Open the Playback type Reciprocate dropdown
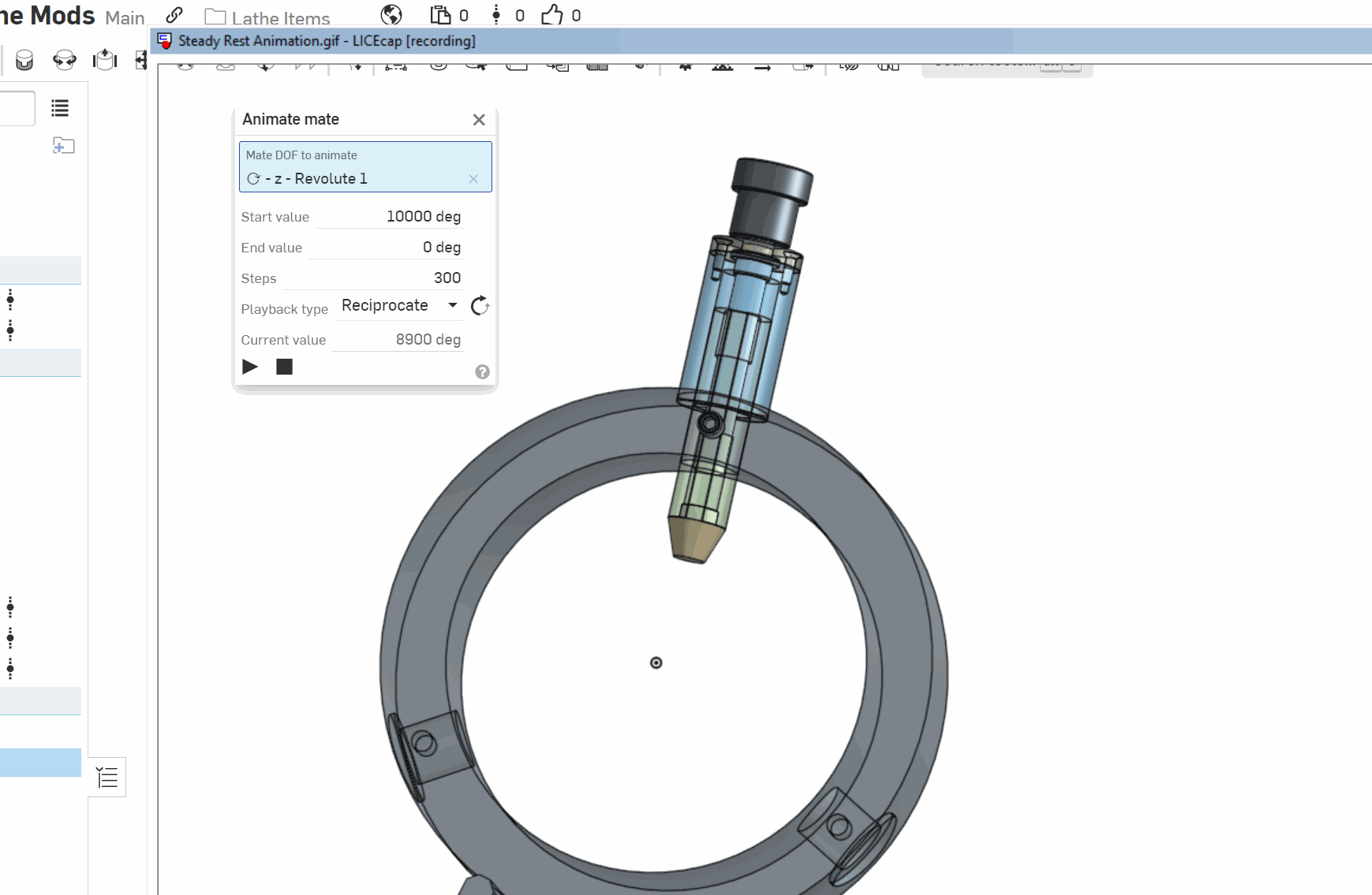1372x895 pixels. tap(399, 305)
